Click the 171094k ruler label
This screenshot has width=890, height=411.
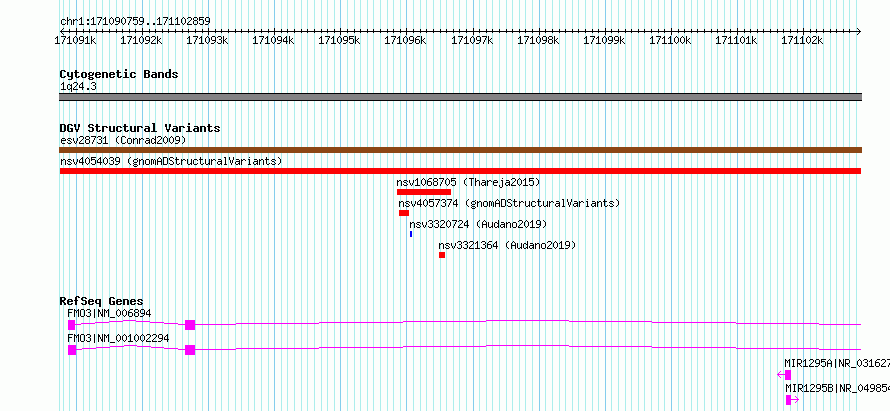[x=273, y=40]
